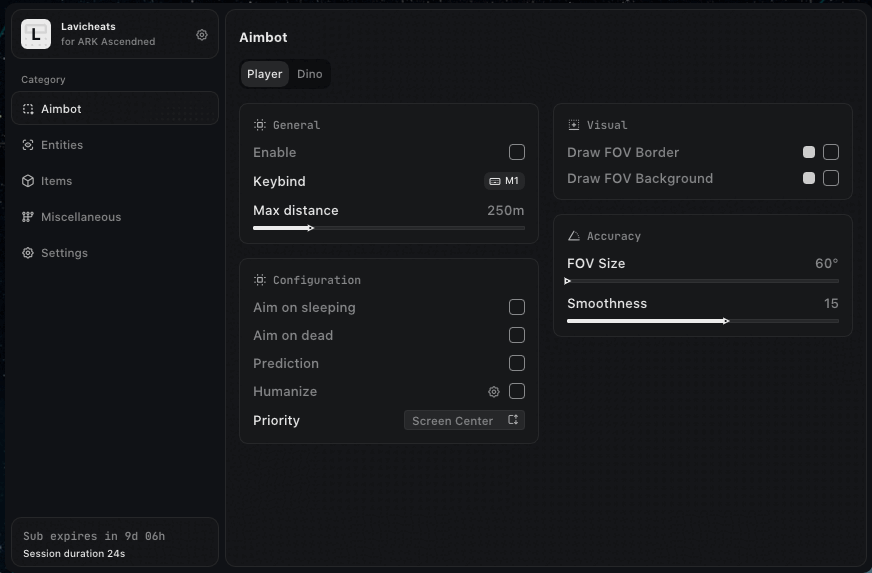Click the M1 keybind button
Image resolution: width=872 pixels, height=573 pixels.
(504, 181)
